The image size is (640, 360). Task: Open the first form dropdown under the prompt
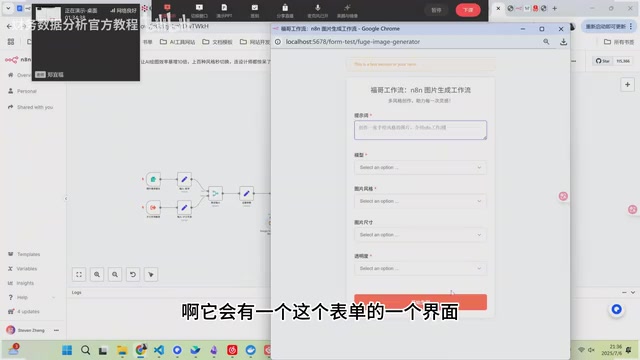tap(420, 167)
